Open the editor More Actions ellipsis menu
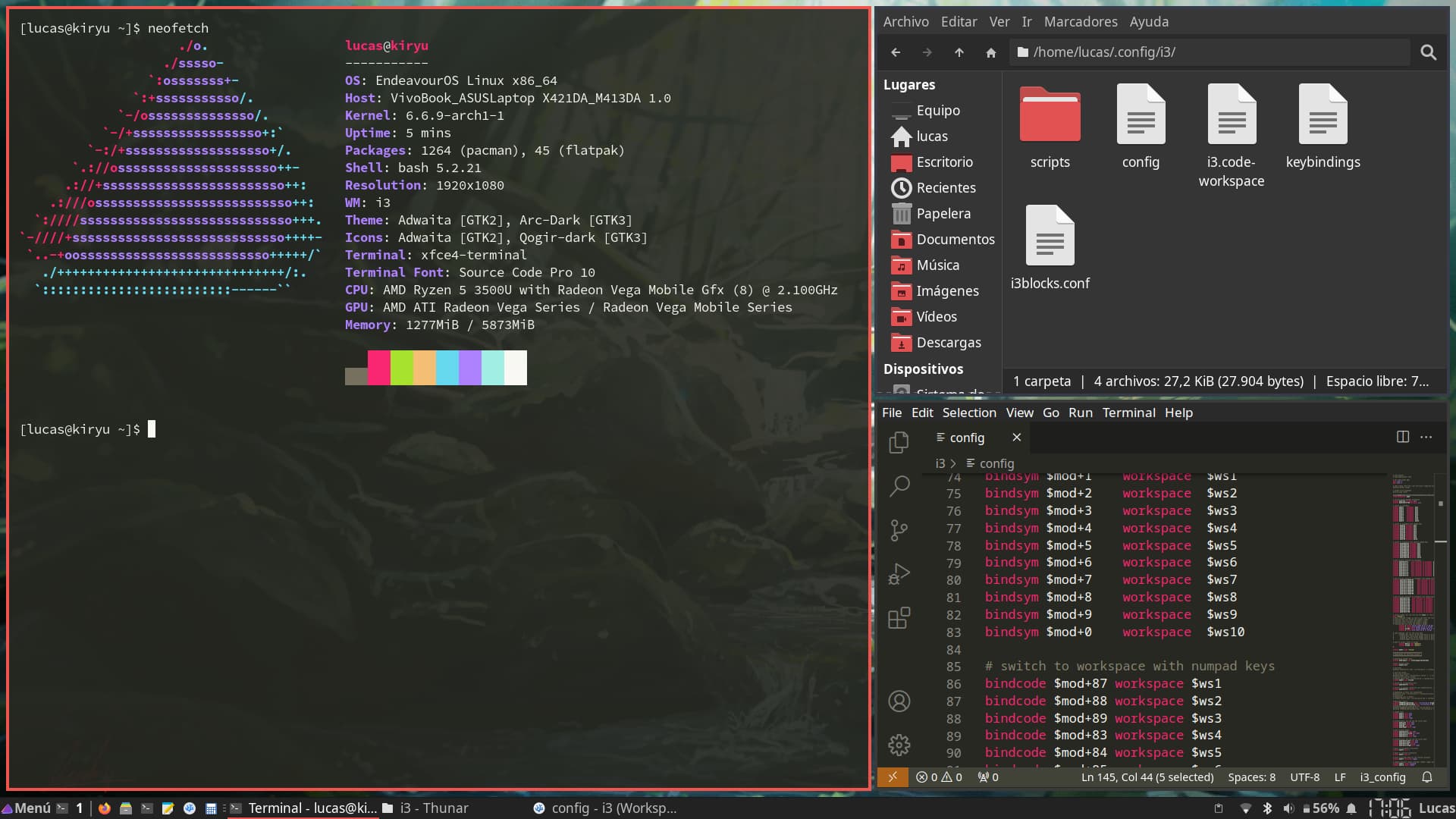1456x819 pixels. point(1426,437)
